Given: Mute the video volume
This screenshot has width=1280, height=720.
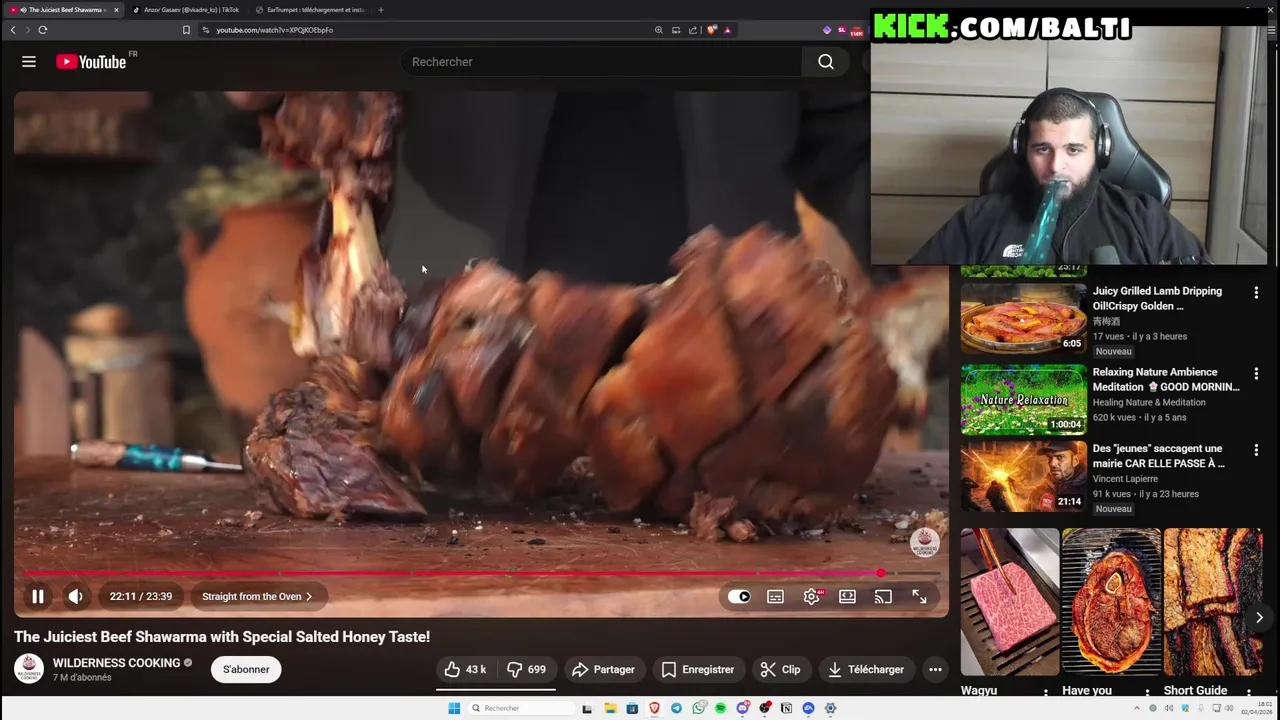Looking at the screenshot, I should (x=75, y=596).
